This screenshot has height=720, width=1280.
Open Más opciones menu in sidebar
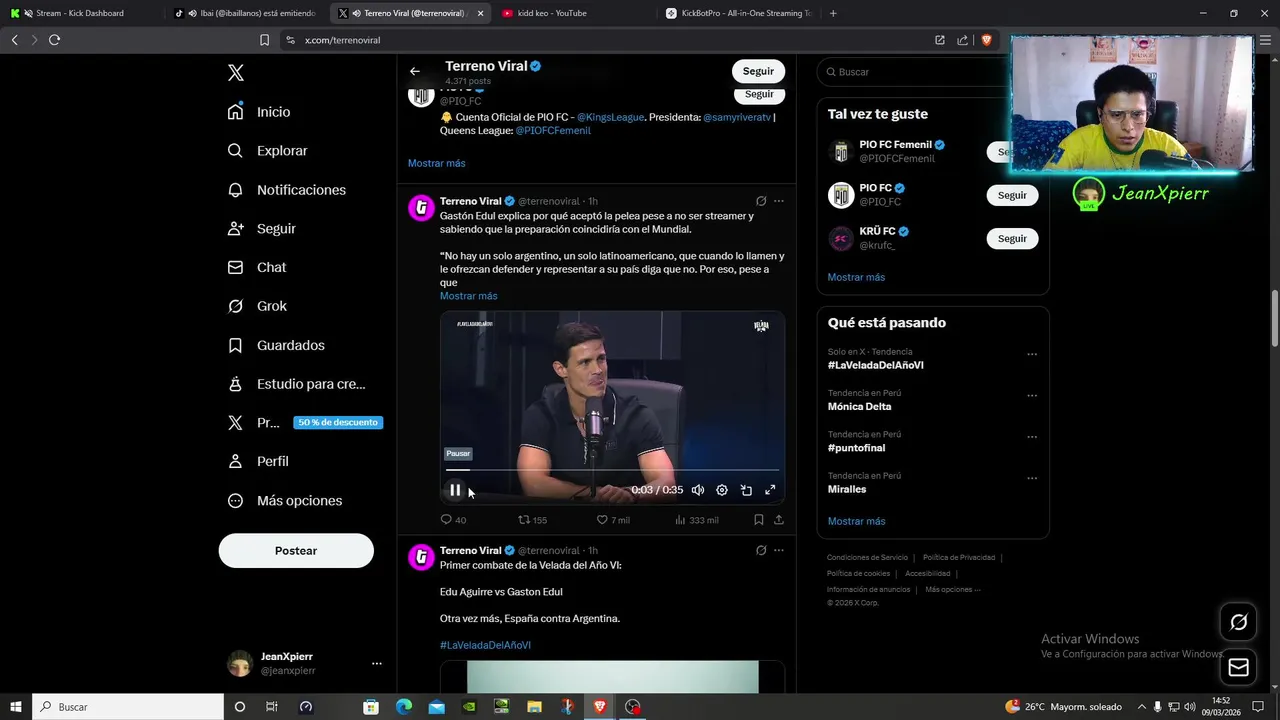coord(285,500)
